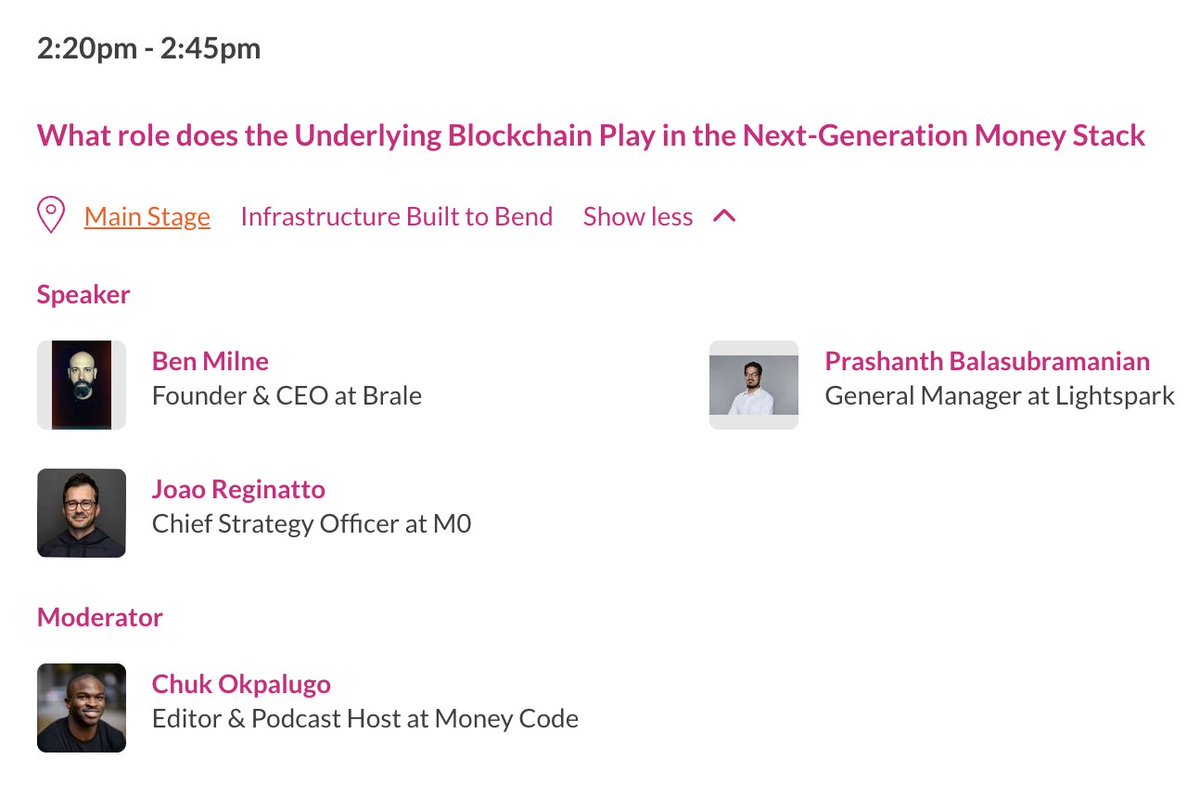The height and width of the screenshot is (785, 1200).
Task: Click Editor & Podcast Host at Money Code
Action: (x=365, y=719)
